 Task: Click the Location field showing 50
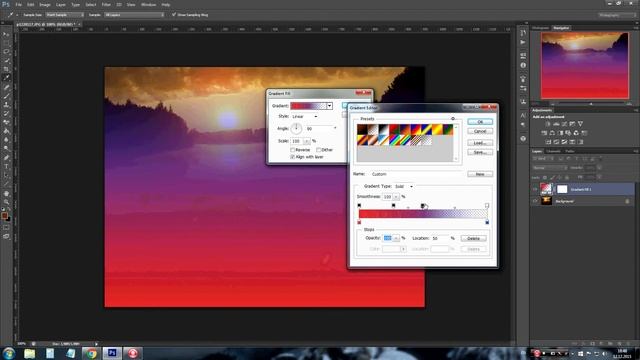tap(440, 238)
